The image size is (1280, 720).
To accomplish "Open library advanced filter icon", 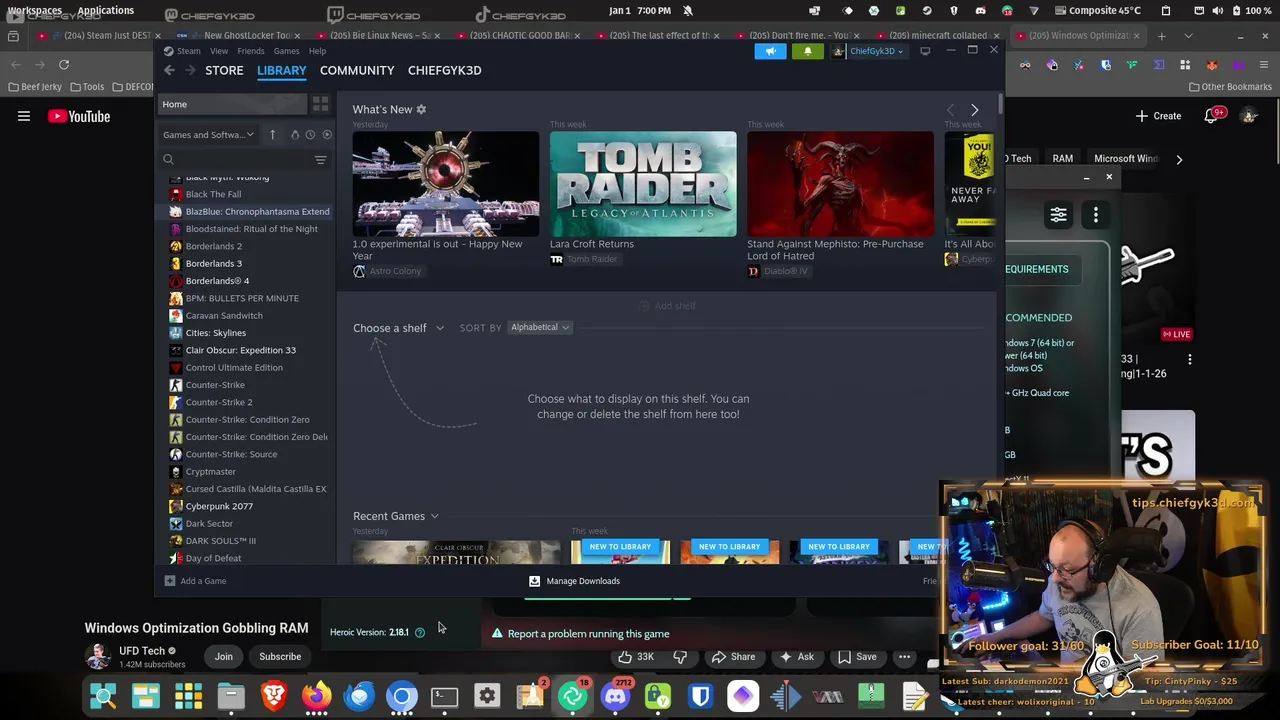I will click(320, 160).
